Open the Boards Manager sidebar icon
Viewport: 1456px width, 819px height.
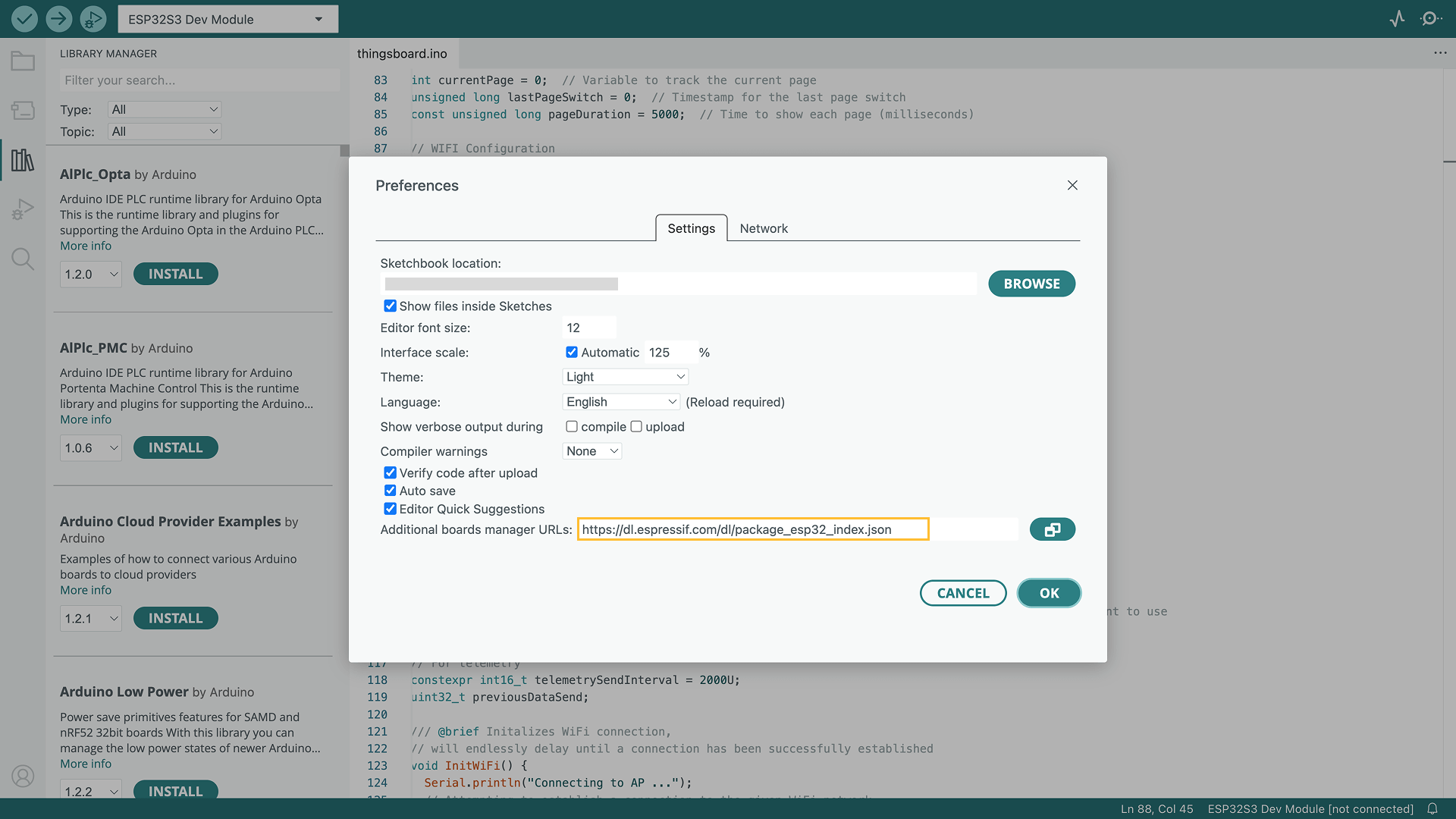click(x=23, y=111)
